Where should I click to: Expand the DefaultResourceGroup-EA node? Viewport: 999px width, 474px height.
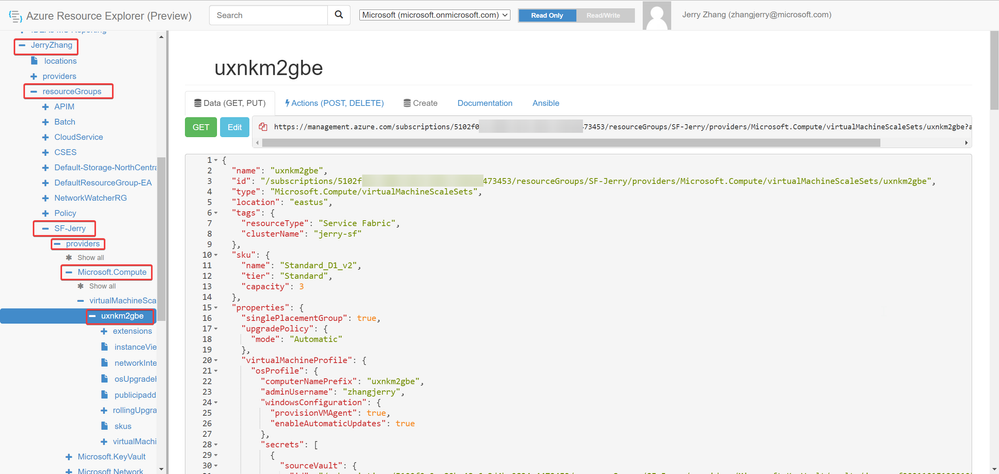45,183
